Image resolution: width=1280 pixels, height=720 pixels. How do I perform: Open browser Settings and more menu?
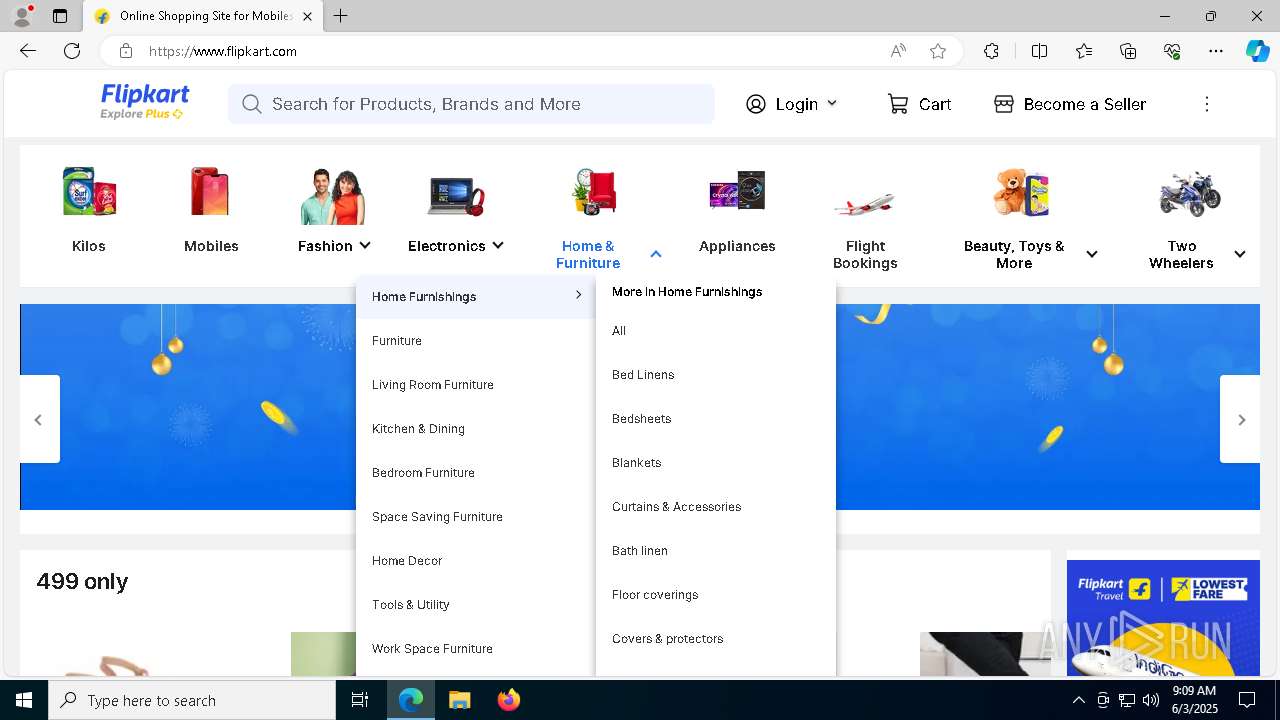pos(1216,51)
